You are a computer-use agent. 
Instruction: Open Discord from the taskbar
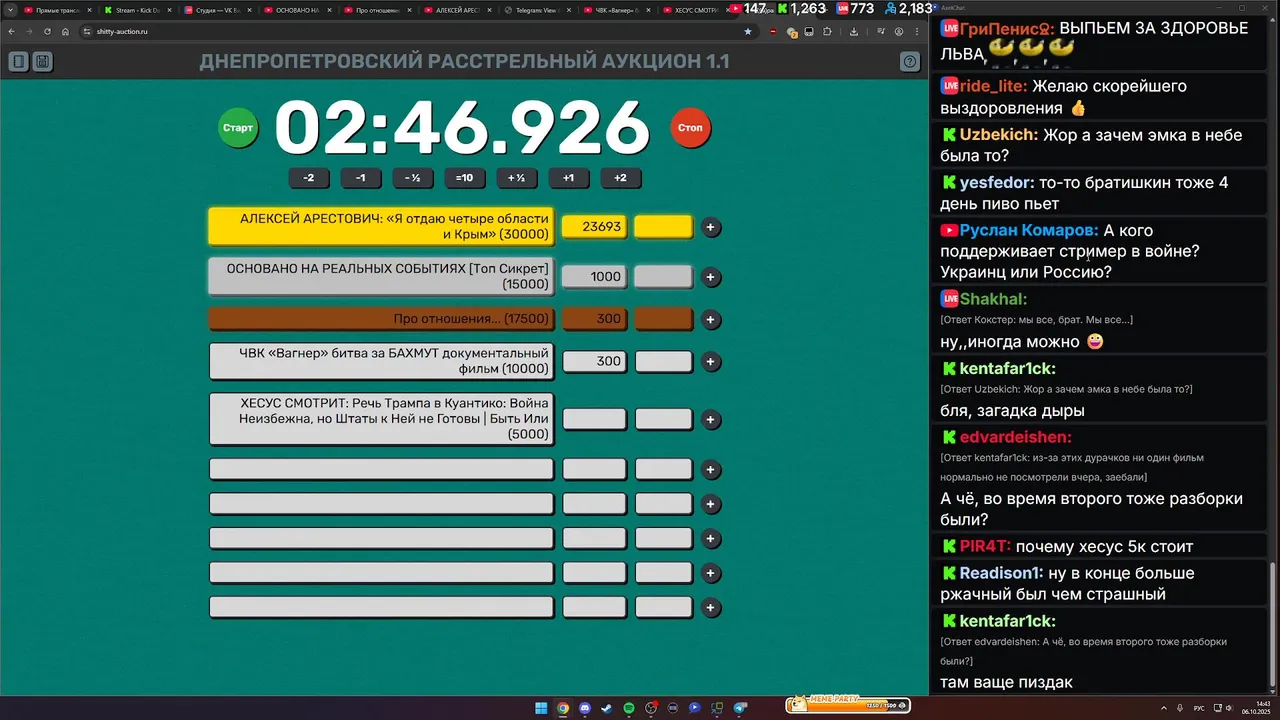[x=585, y=708]
